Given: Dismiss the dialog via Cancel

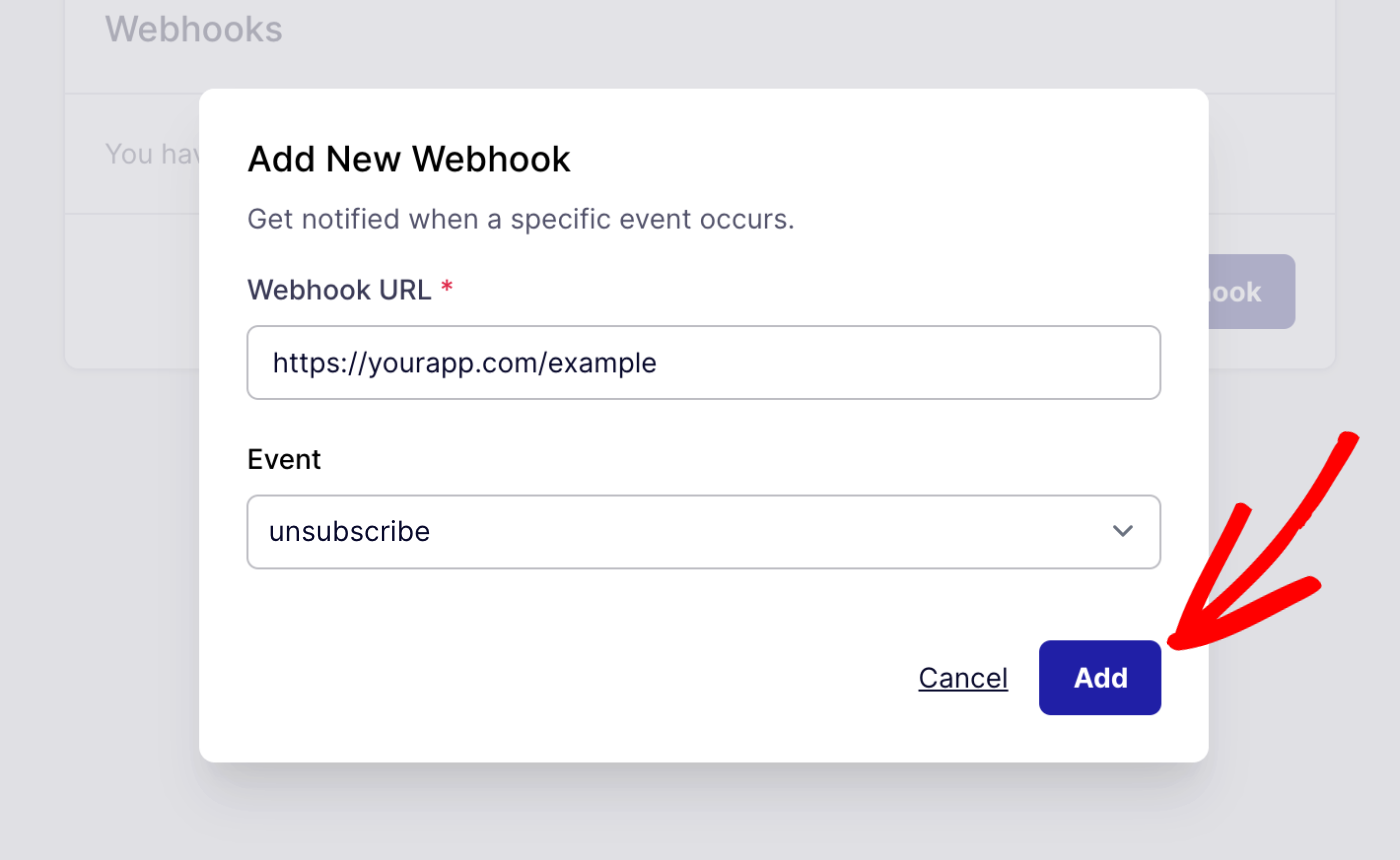Looking at the screenshot, I should pyautogui.click(x=962, y=677).
